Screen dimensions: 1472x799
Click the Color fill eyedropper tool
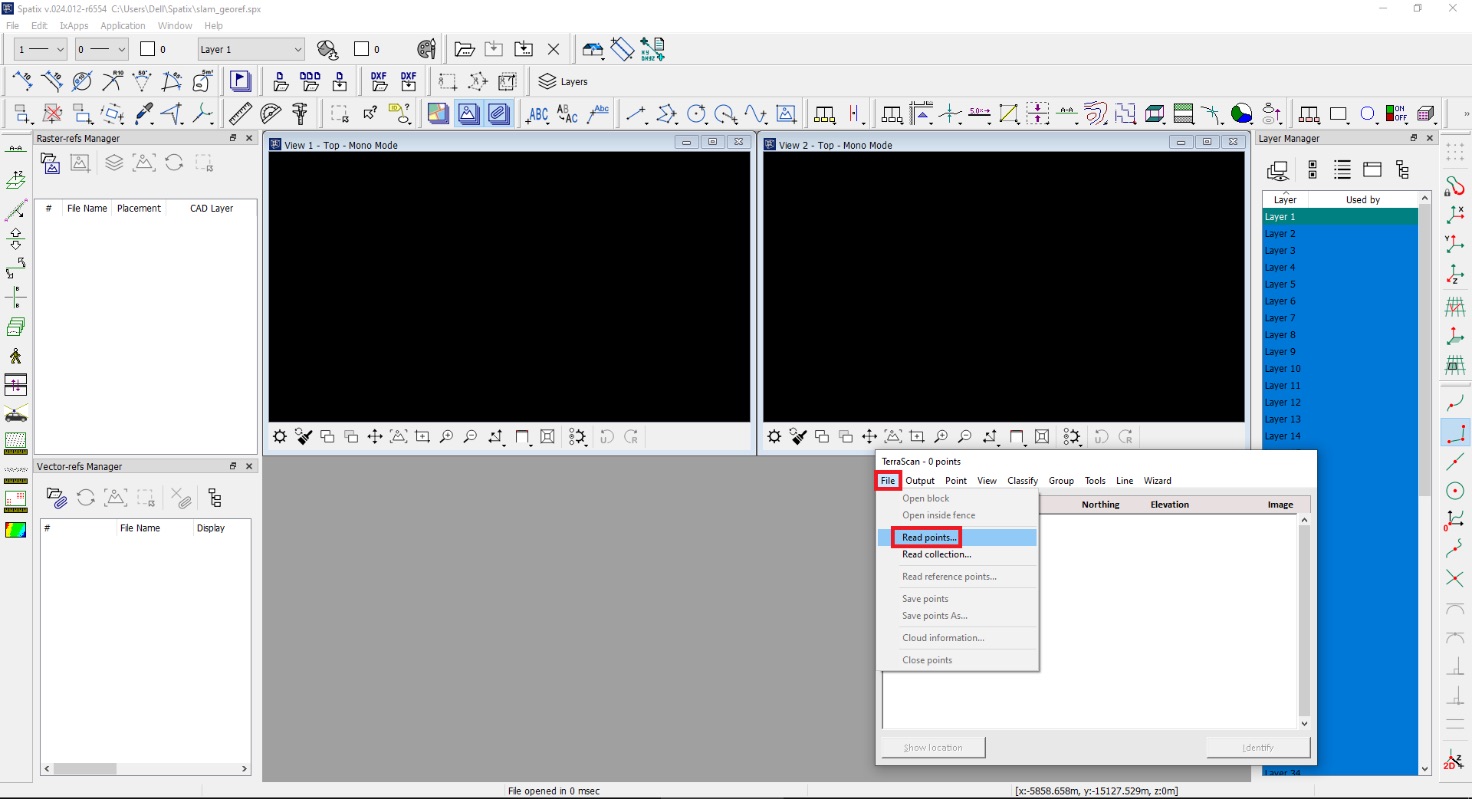click(141, 113)
